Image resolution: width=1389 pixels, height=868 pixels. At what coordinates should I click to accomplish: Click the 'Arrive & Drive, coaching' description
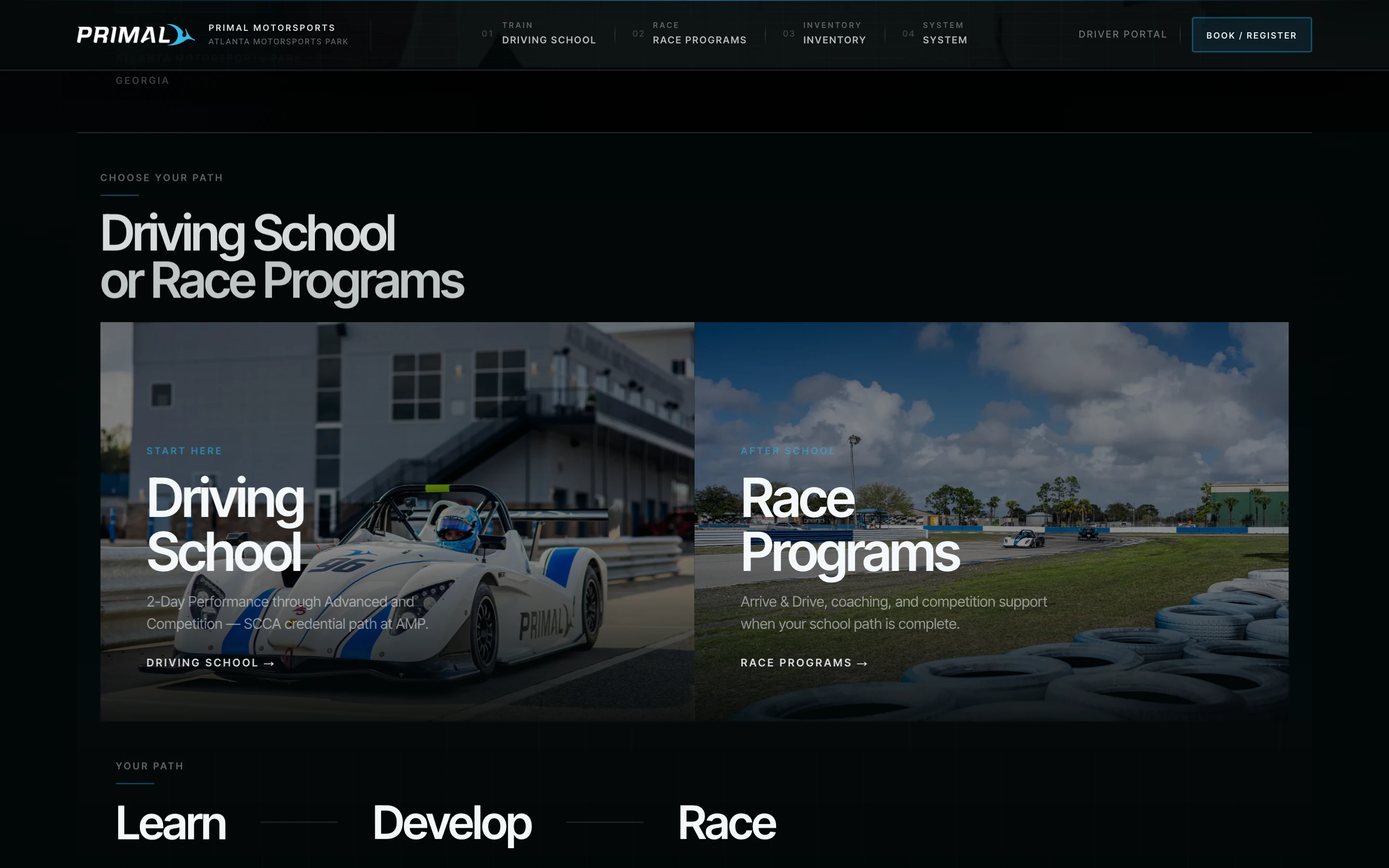(894, 612)
